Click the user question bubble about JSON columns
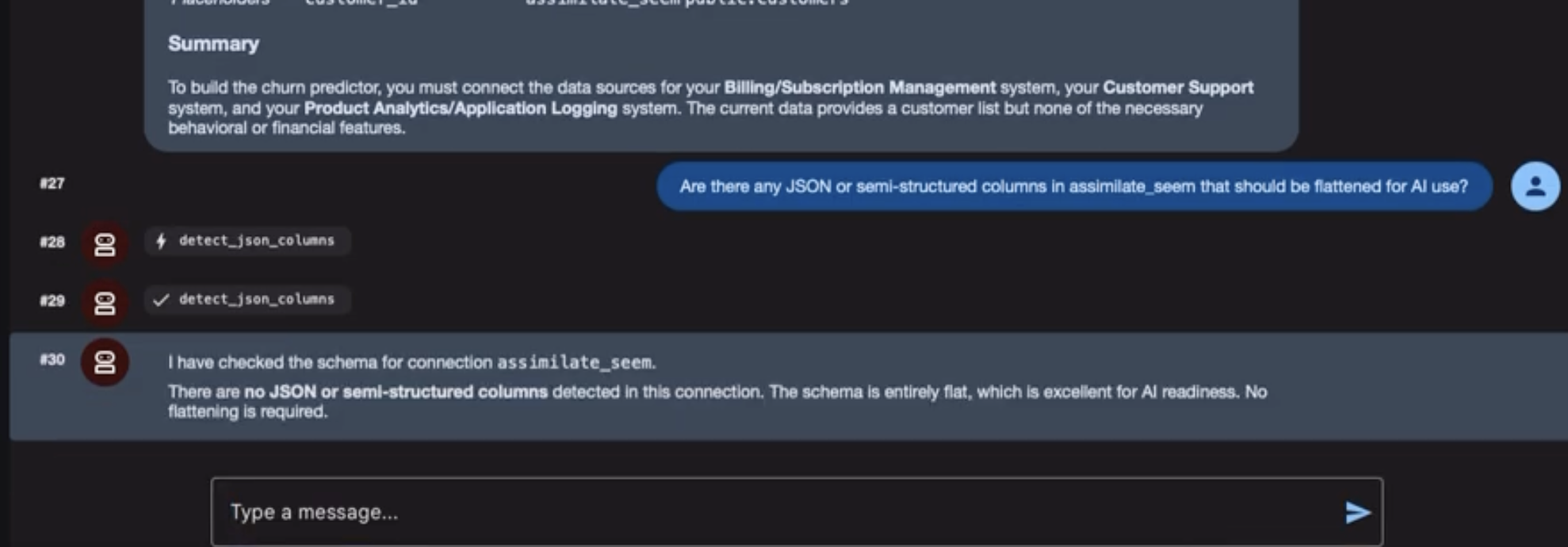The width and height of the screenshot is (1568, 547). click(x=1074, y=186)
